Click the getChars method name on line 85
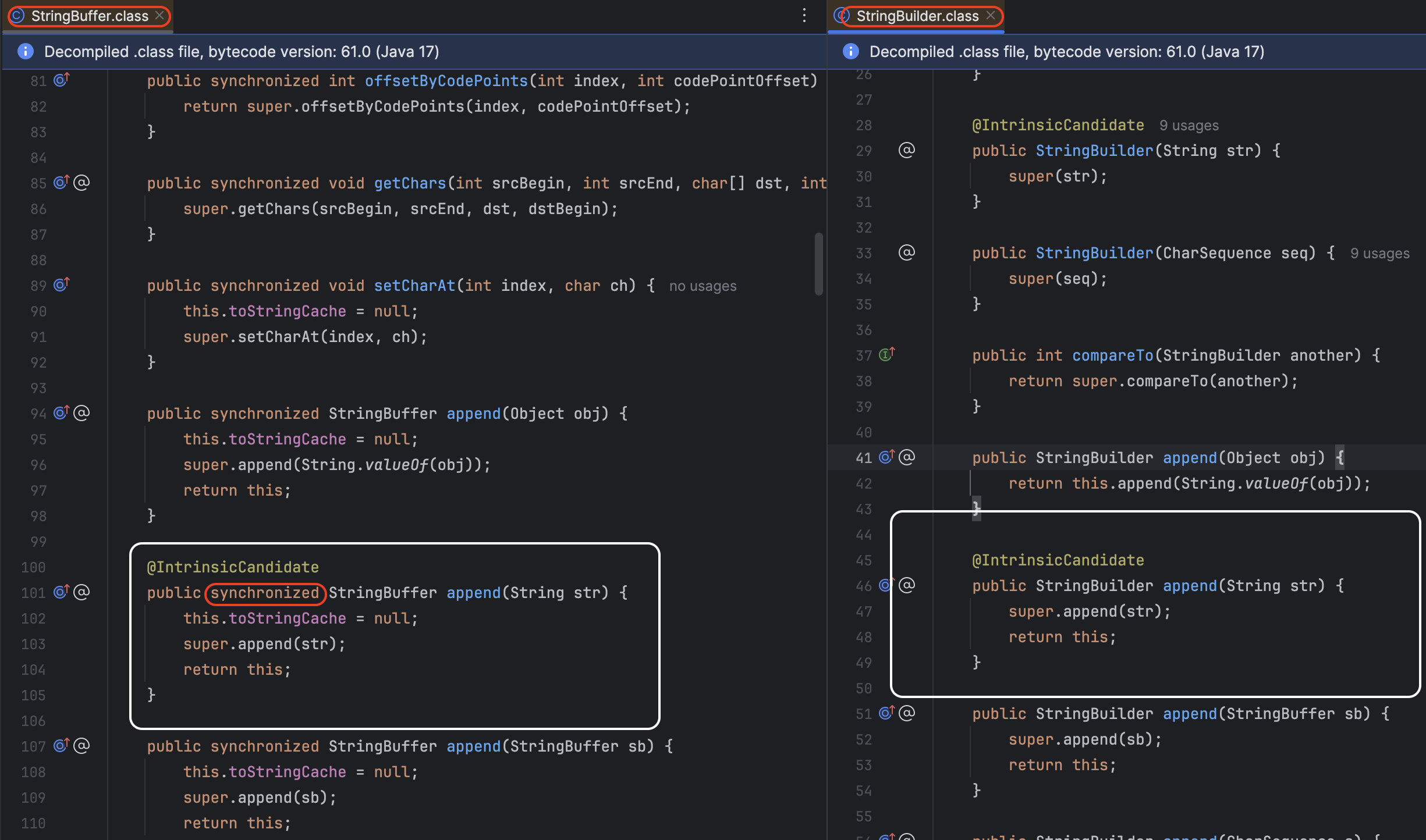 410,183
